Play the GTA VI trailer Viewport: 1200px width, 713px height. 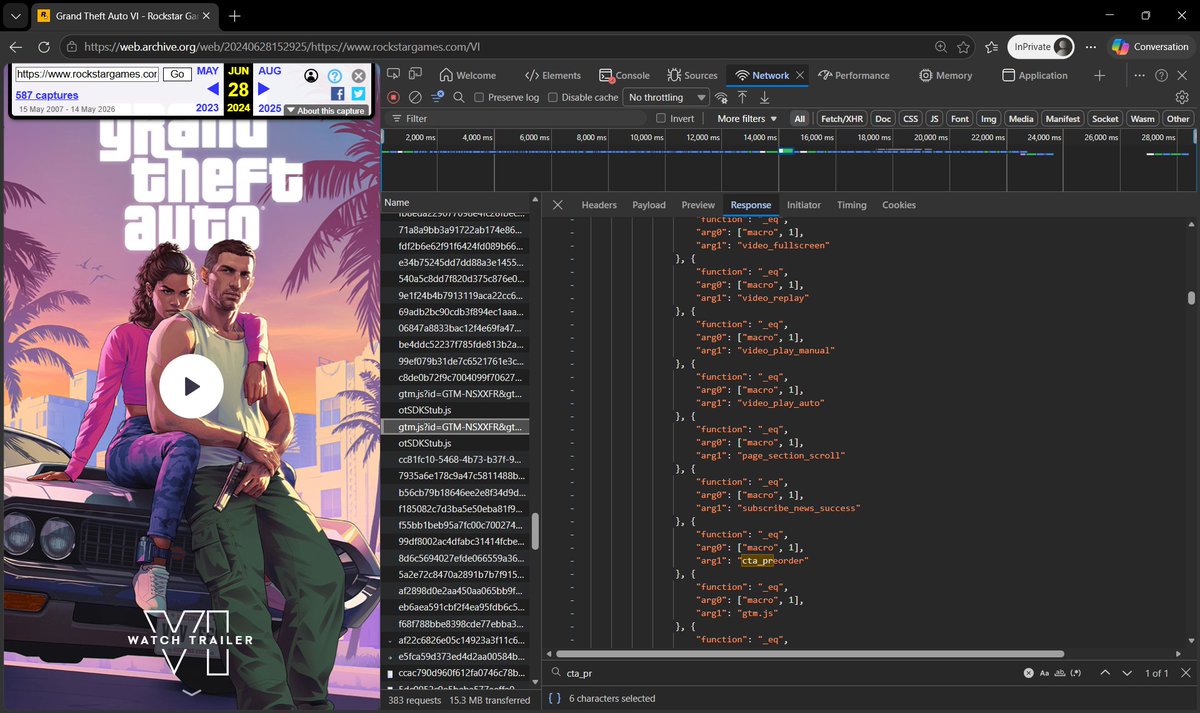191,386
